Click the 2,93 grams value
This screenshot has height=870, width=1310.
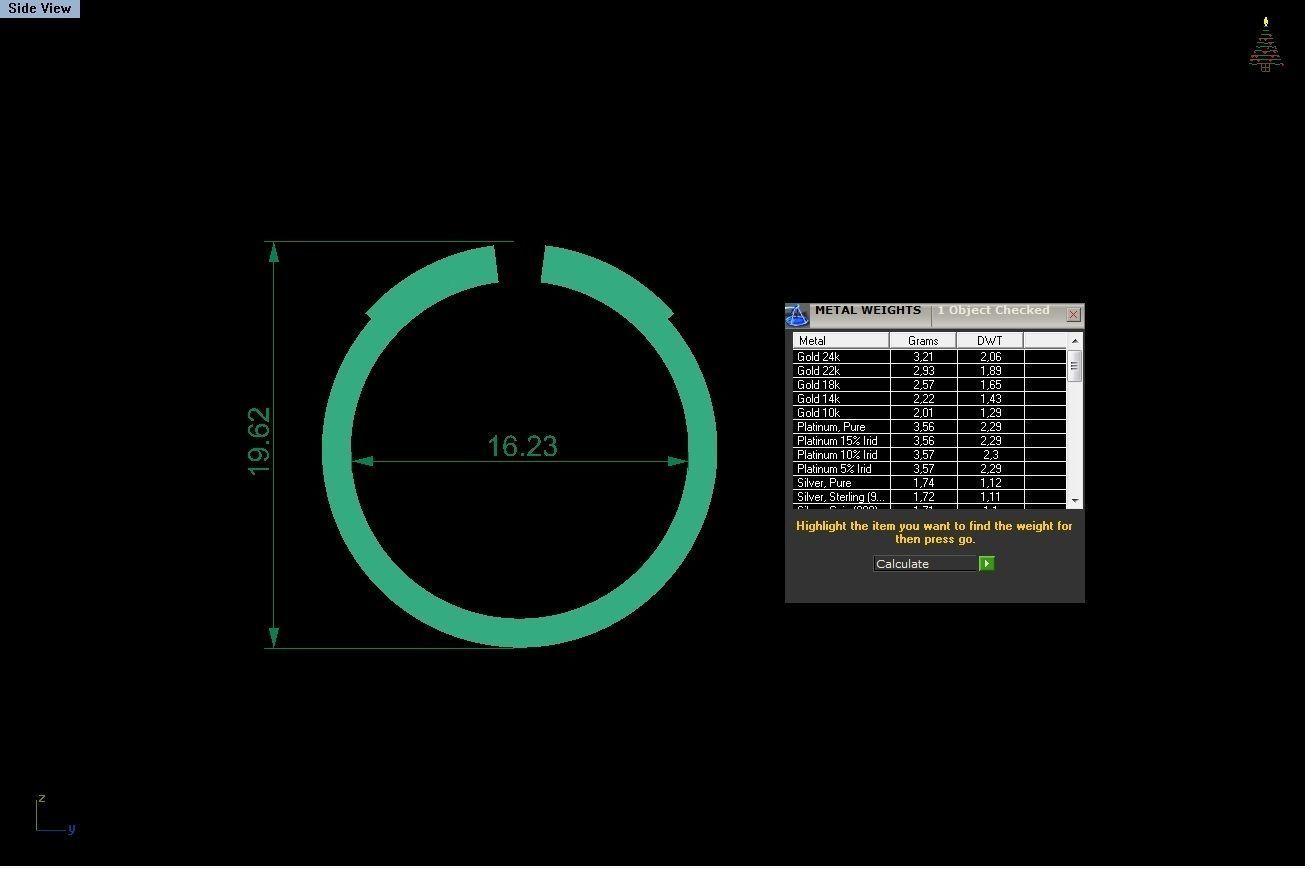[923, 371]
